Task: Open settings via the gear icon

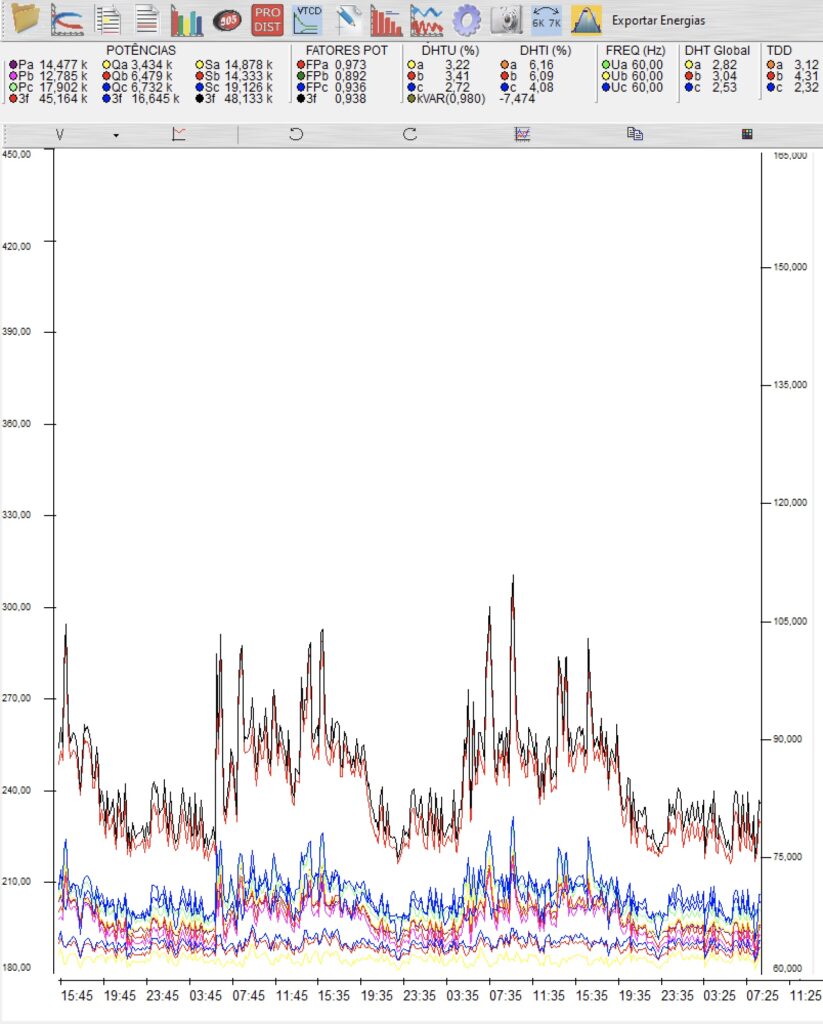Action: (466, 19)
